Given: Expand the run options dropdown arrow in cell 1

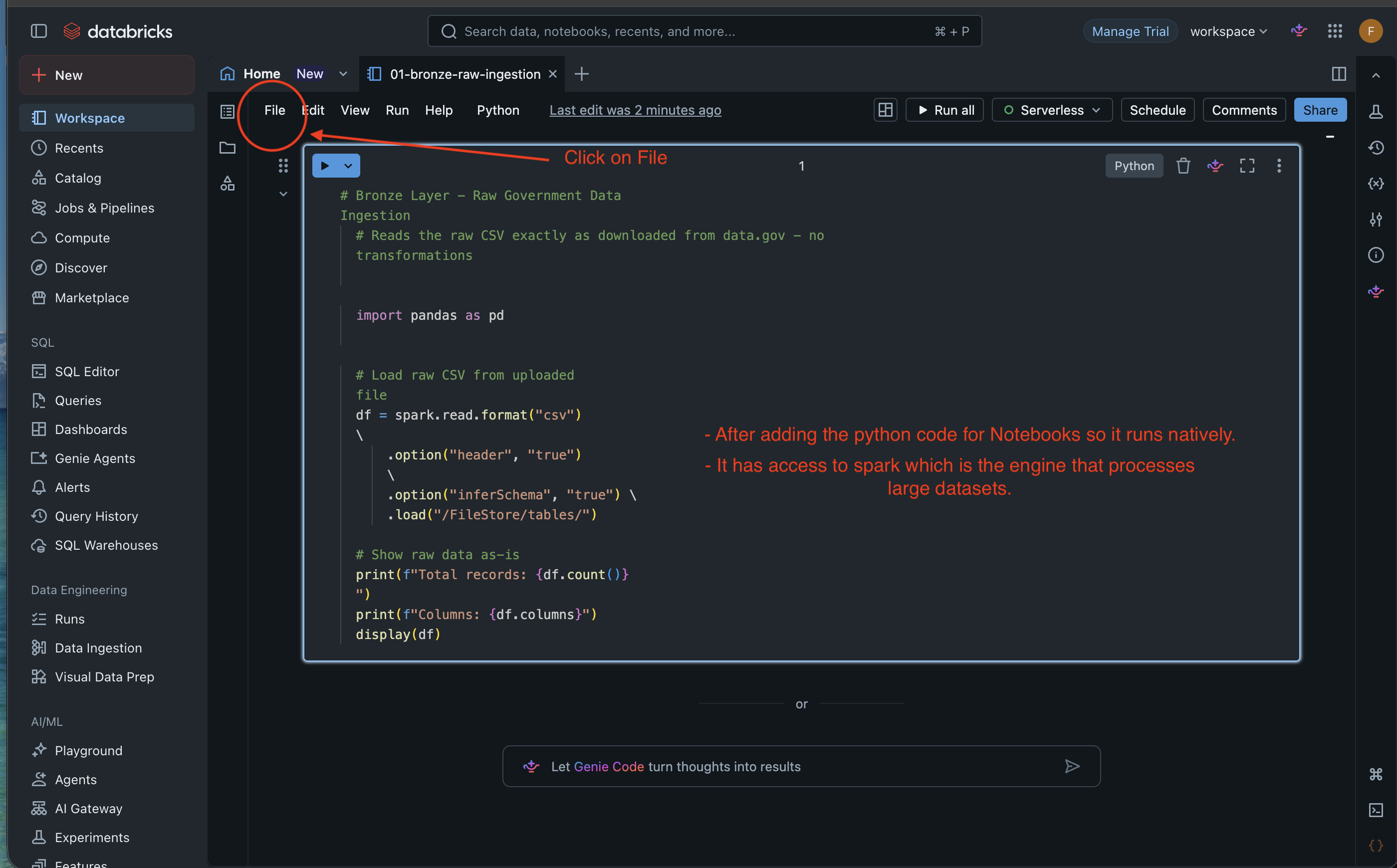Looking at the screenshot, I should [348, 166].
